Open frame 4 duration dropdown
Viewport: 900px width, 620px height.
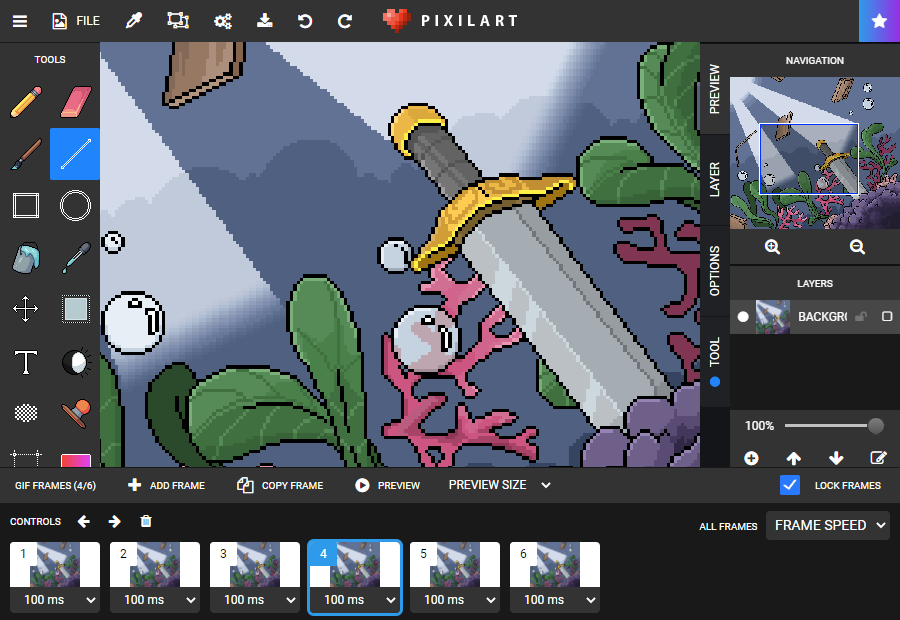354,600
